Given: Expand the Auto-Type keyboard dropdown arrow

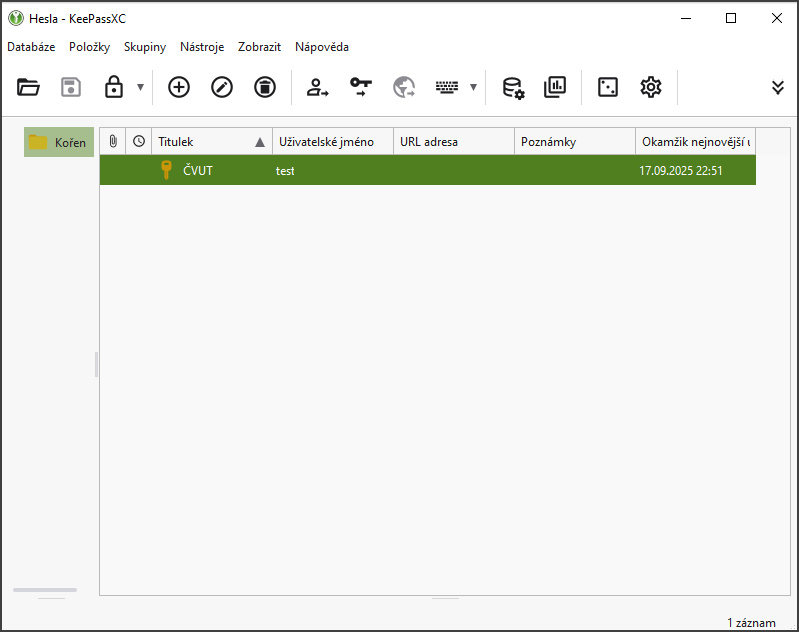Looking at the screenshot, I should point(473,87).
